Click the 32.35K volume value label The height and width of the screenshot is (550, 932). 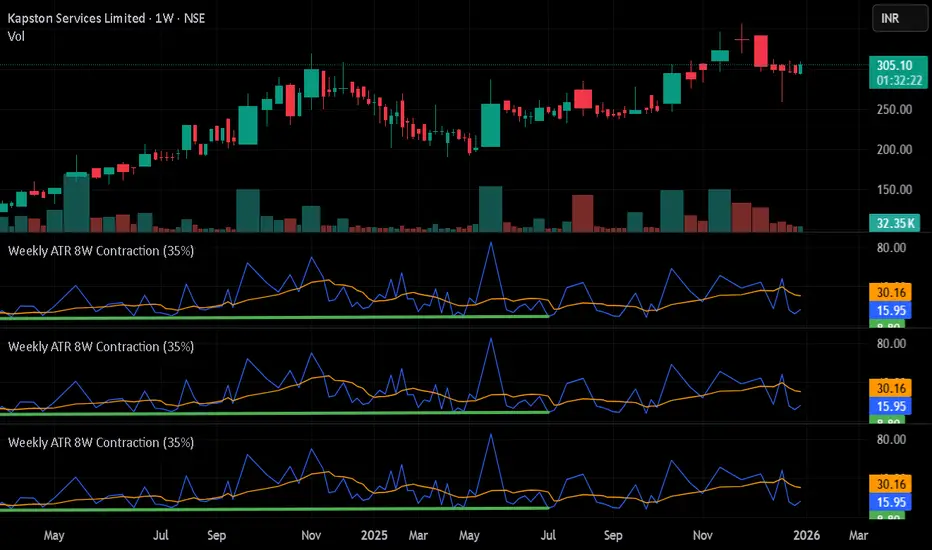(x=895, y=223)
